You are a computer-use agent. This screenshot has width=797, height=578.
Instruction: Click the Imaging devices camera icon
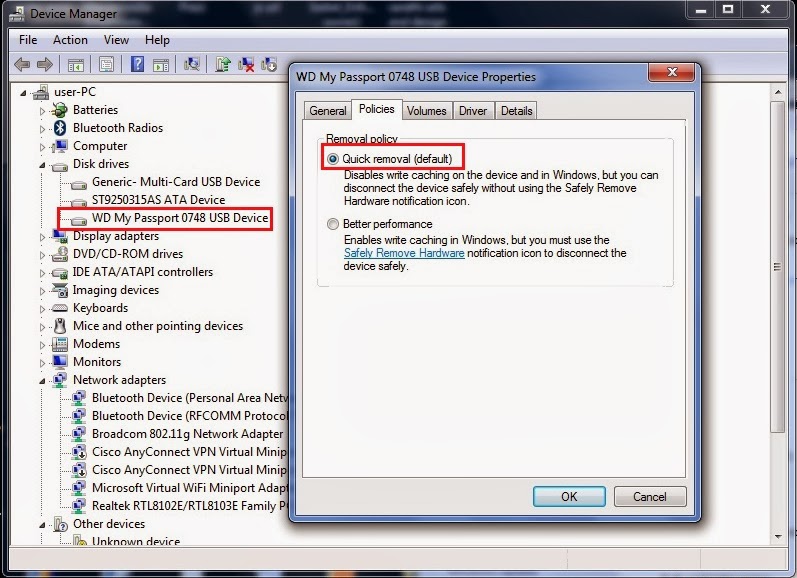59,290
